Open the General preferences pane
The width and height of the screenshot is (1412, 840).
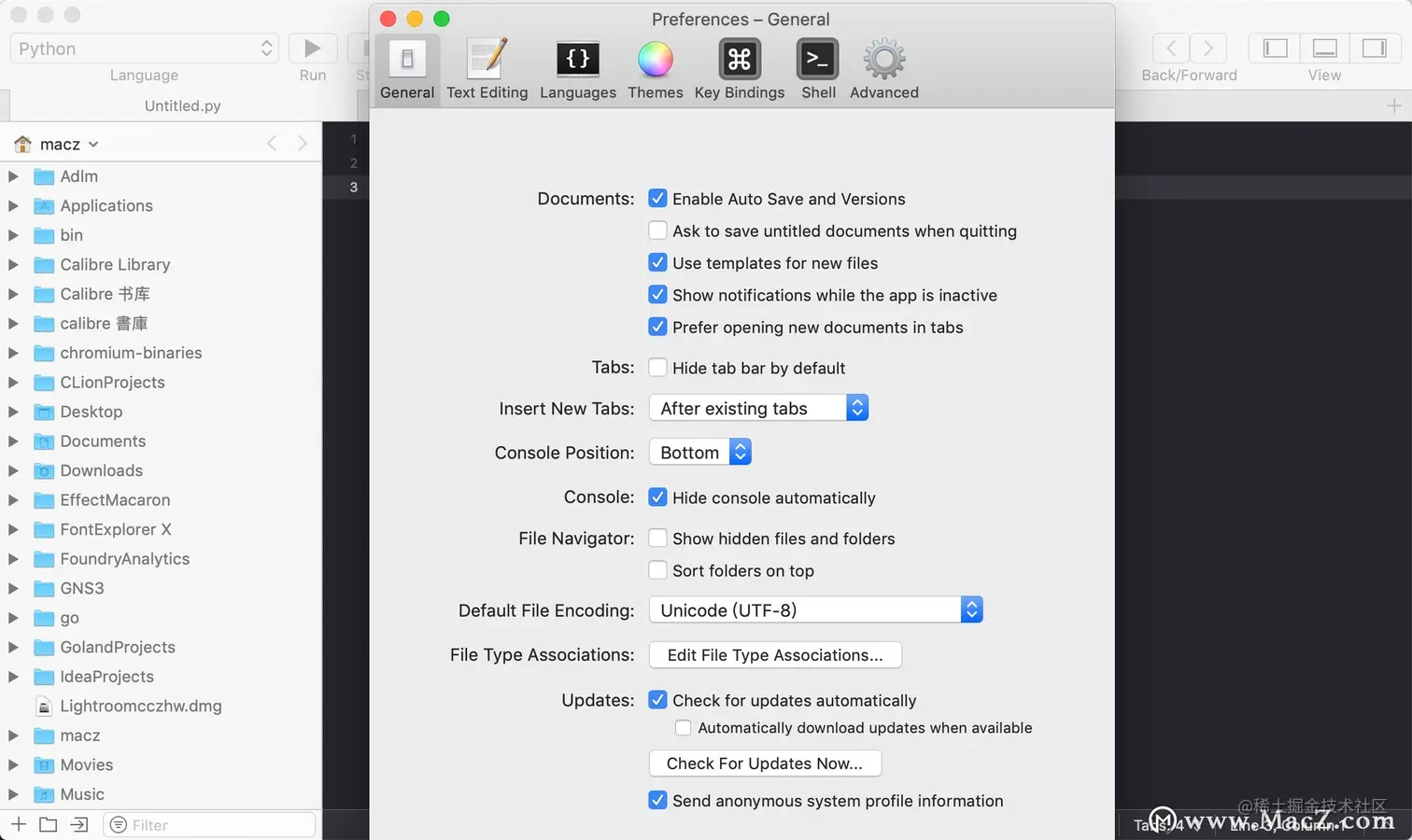coord(407,69)
